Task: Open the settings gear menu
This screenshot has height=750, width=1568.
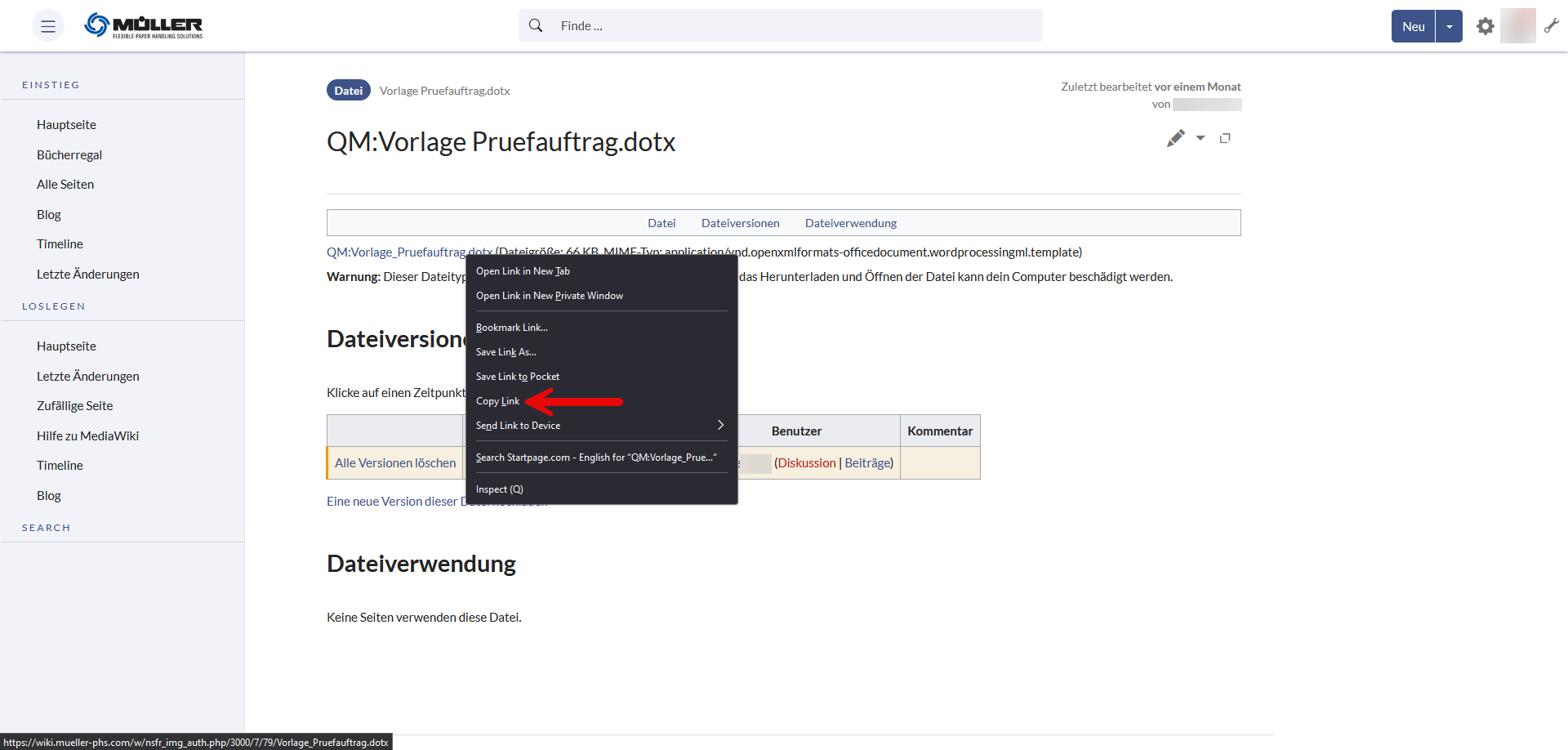Action: 1485,26
